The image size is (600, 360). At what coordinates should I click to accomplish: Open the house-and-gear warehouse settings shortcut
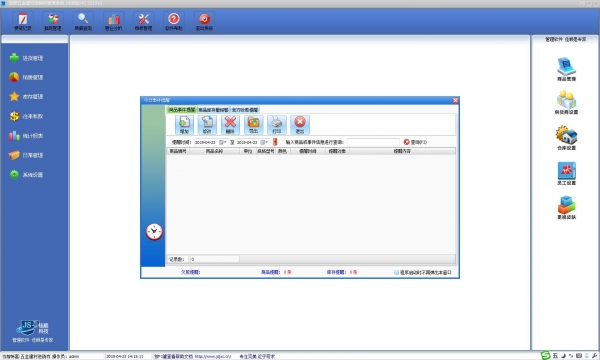tap(566, 137)
